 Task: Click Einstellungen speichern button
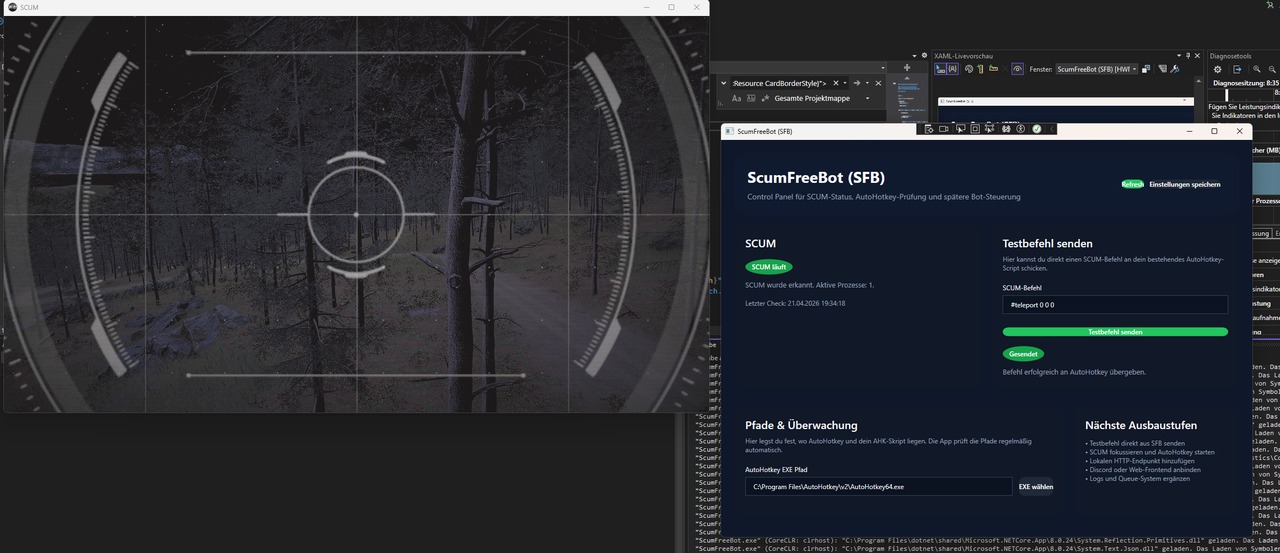tap(1184, 184)
